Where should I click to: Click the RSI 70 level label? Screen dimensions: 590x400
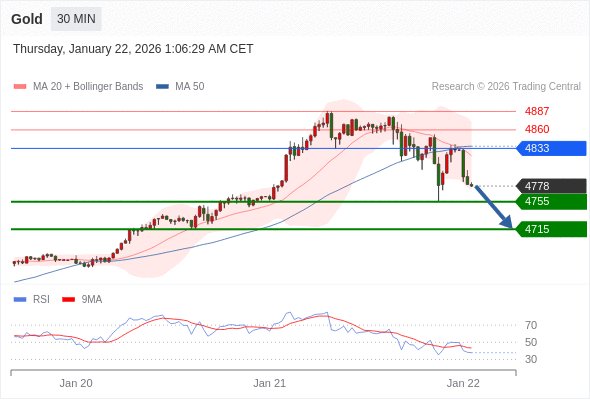pyautogui.click(x=531, y=325)
